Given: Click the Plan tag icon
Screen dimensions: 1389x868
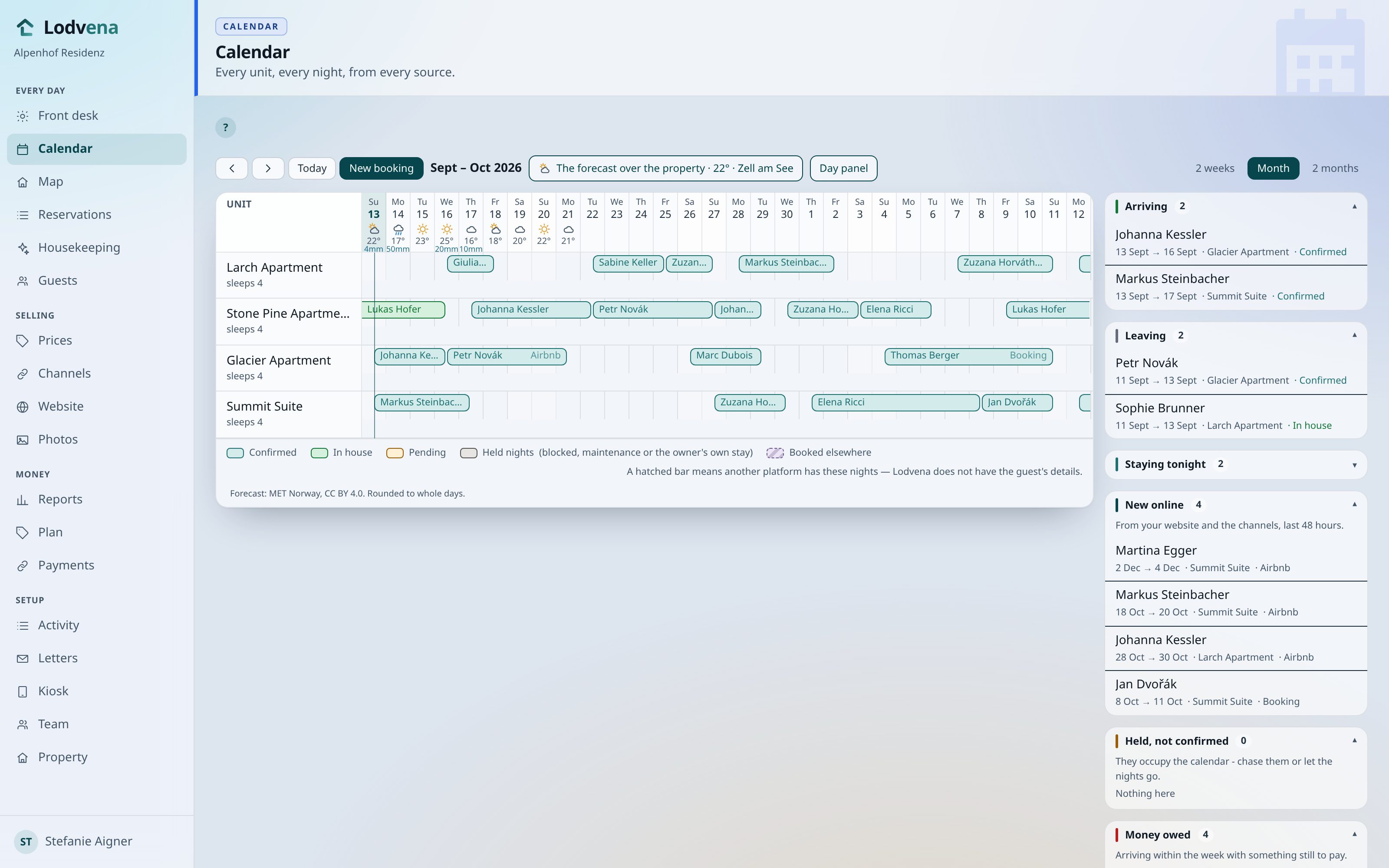Looking at the screenshot, I should [23, 533].
